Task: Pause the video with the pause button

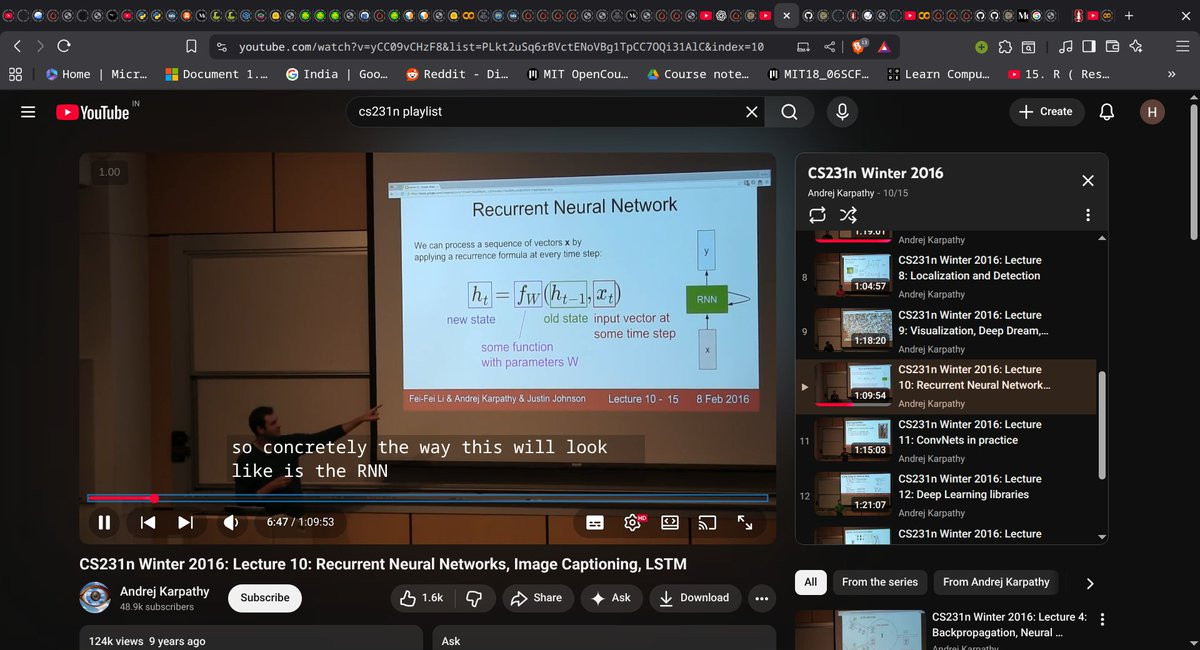Action: [x=104, y=522]
